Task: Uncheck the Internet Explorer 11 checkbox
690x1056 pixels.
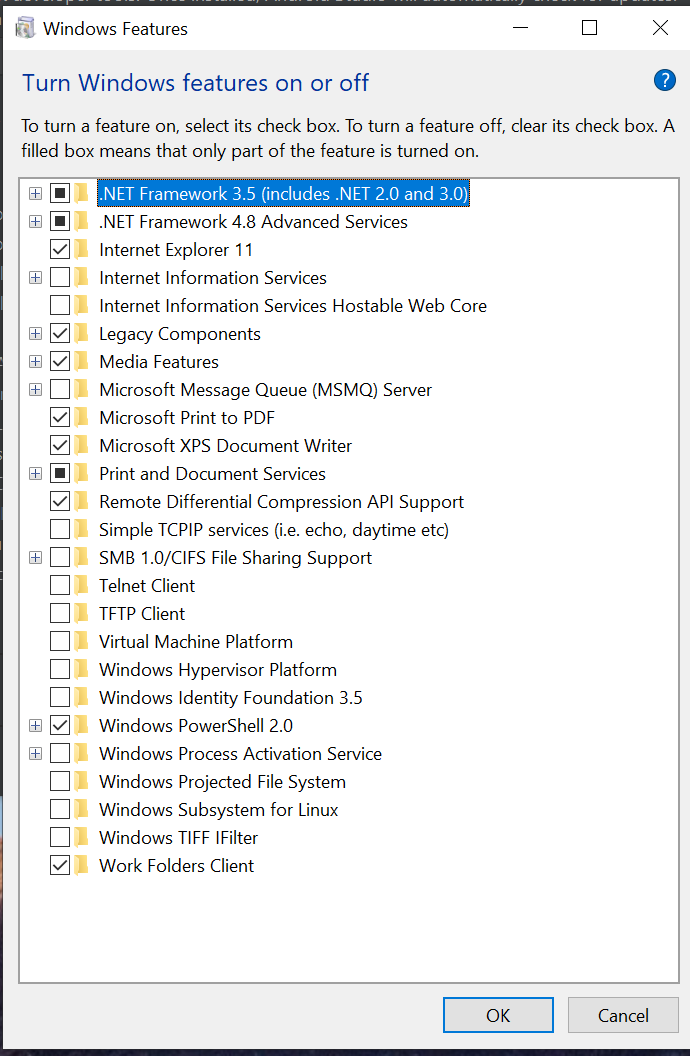Action: (60, 250)
